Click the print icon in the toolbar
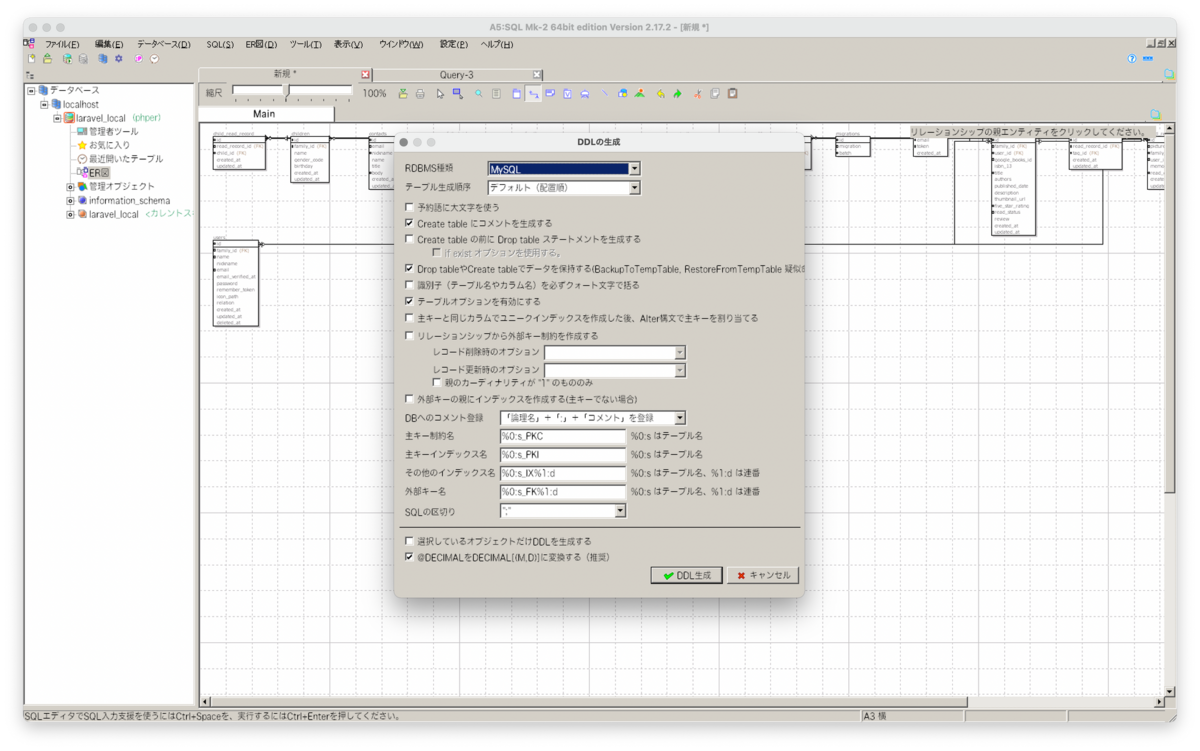The image size is (1200, 751). [418, 93]
